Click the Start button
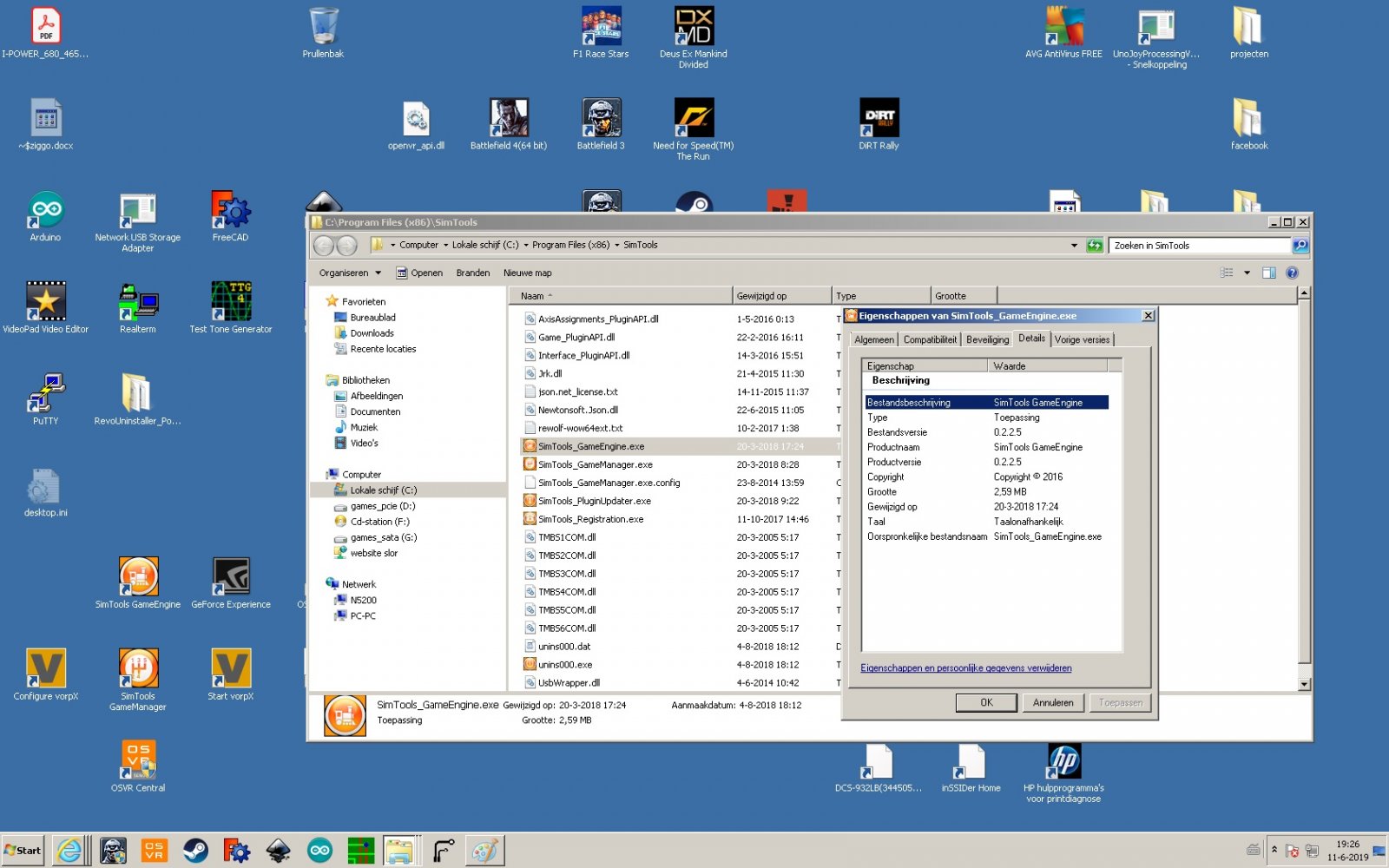This screenshot has height=868, width=1389. (23, 851)
